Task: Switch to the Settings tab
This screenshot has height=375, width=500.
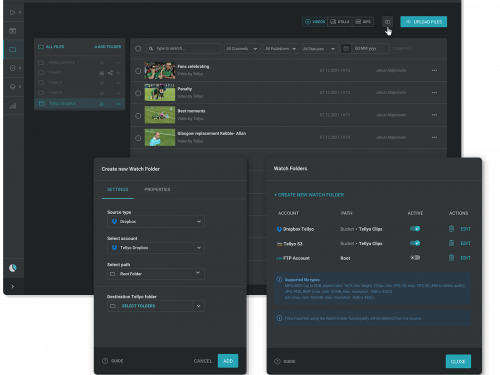Action: click(x=117, y=189)
